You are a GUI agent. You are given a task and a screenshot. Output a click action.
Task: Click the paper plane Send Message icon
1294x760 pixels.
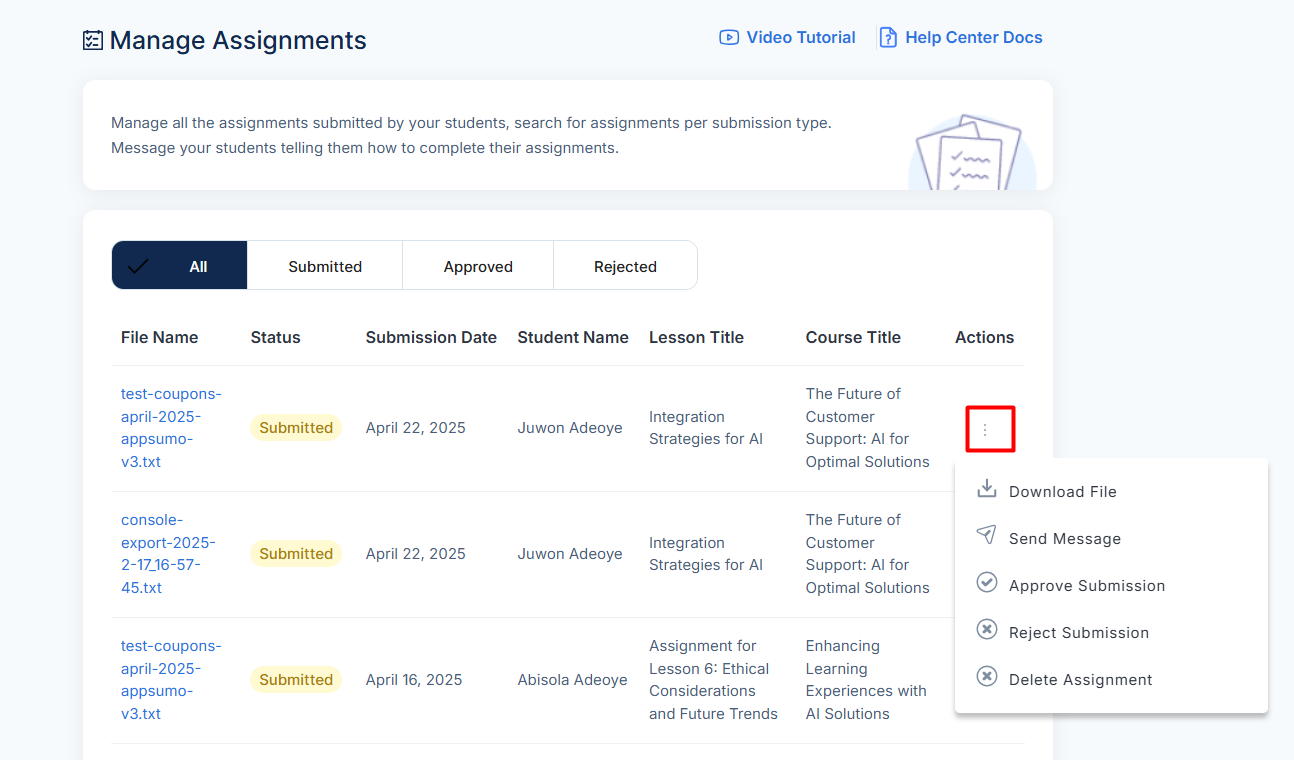pos(987,535)
